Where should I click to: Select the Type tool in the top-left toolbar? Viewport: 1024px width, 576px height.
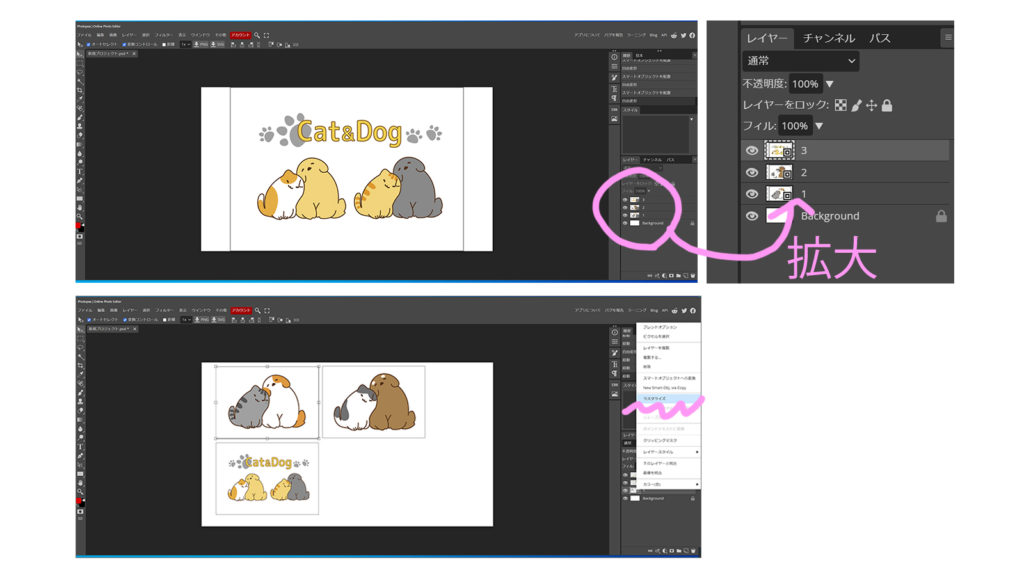pos(80,171)
